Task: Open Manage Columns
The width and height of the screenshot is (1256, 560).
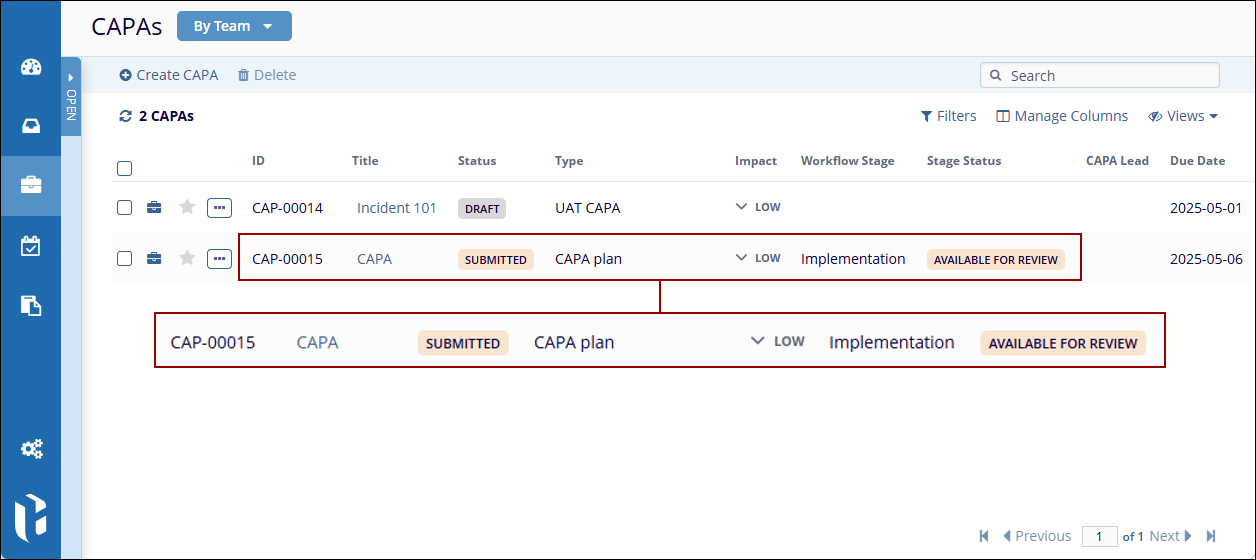Action: pyautogui.click(x=1062, y=116)
